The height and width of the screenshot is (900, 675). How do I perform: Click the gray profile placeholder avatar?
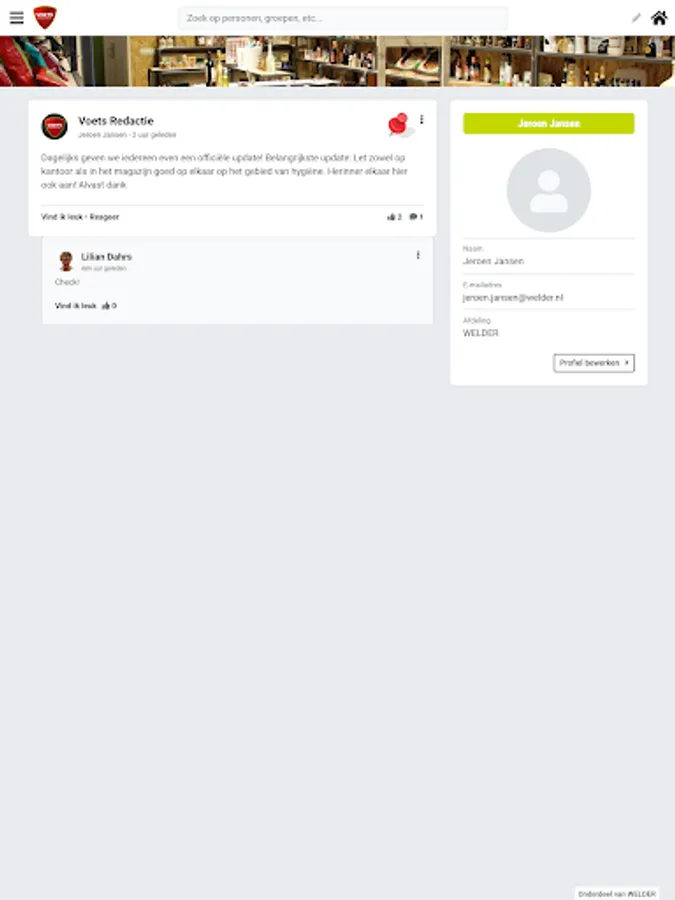(549, 190)
